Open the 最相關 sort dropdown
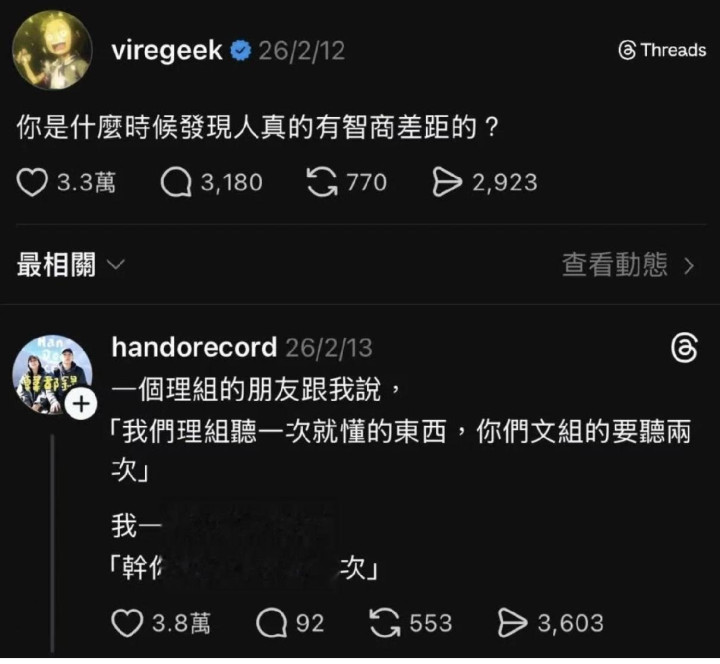 (x=70, y=265)
